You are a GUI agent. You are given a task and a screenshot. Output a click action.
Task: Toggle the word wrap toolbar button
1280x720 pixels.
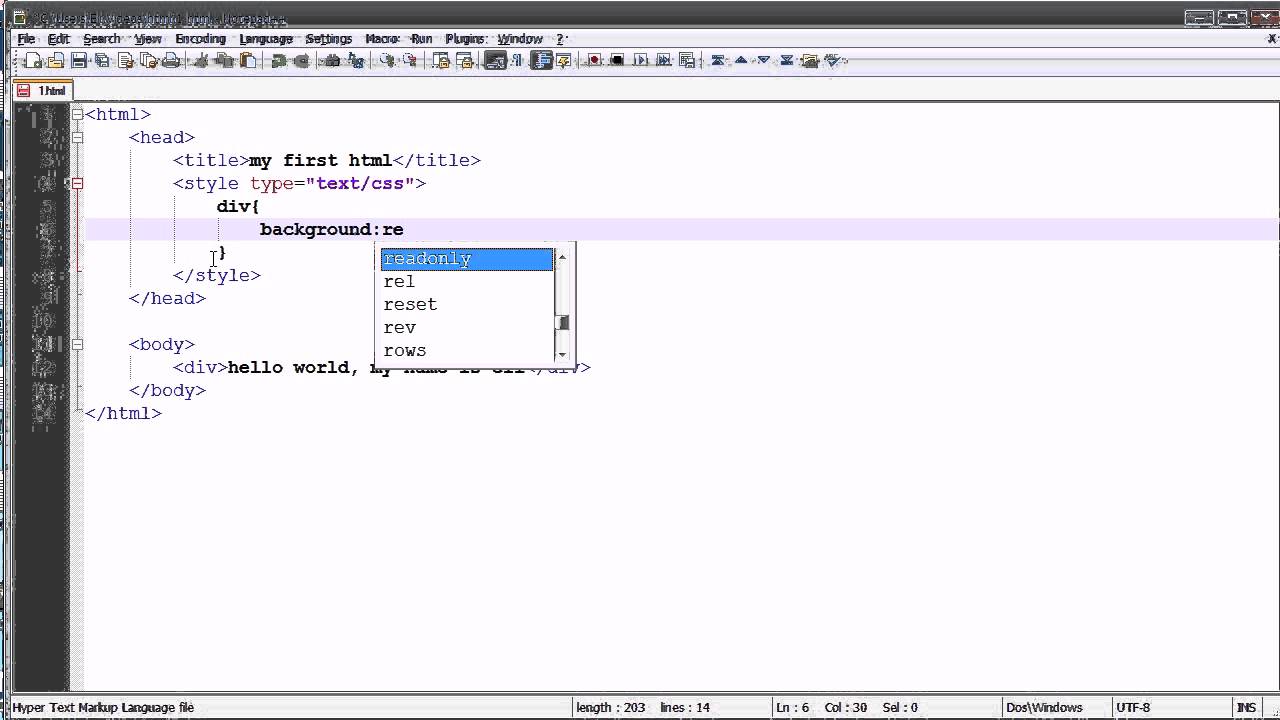click(495, 61)
